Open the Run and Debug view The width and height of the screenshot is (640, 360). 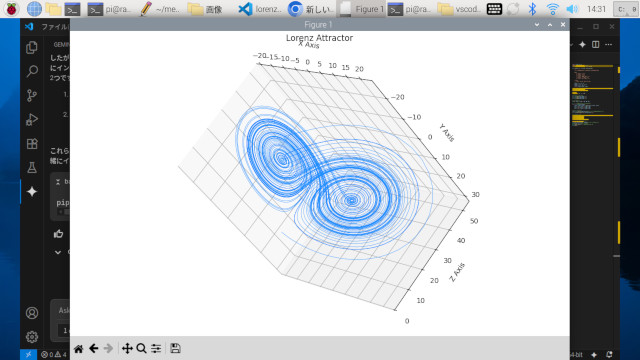pos(32,120)
